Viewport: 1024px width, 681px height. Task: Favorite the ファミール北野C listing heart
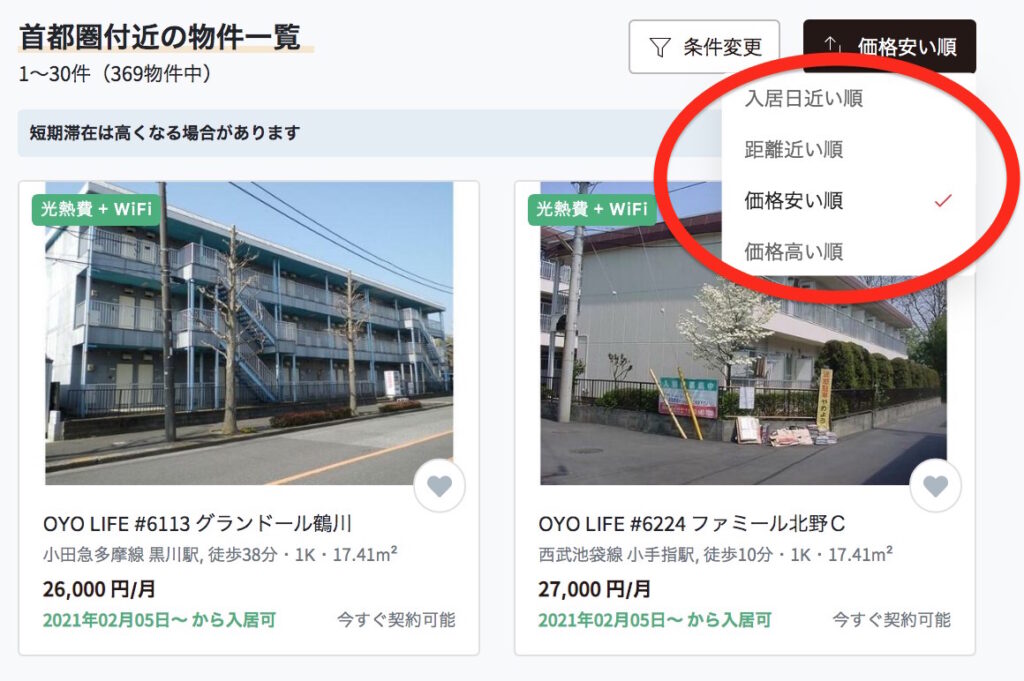935,486
